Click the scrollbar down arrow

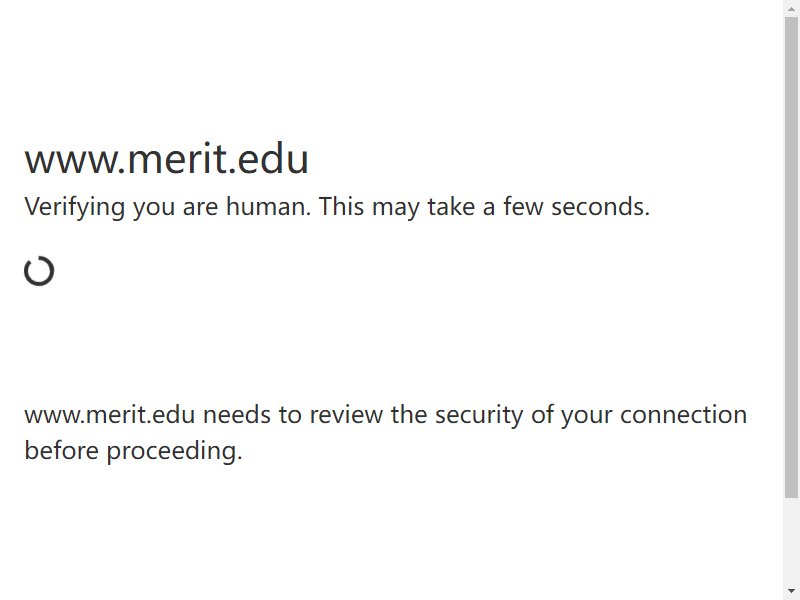(791, 592)
